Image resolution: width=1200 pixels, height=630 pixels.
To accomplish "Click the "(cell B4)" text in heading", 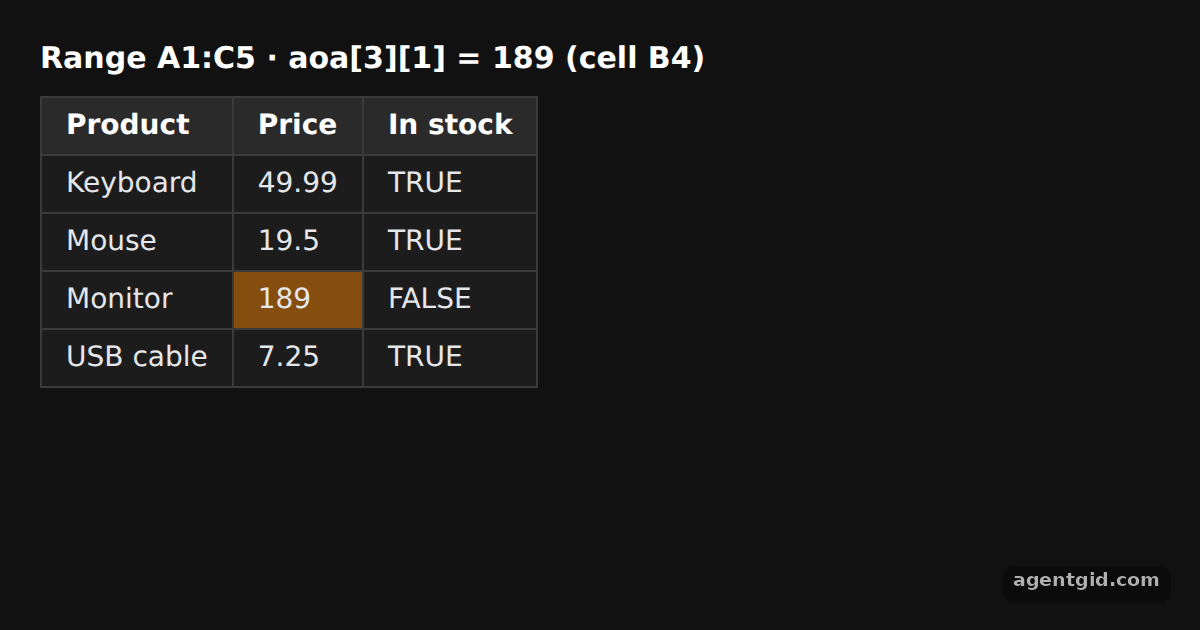I will click(635, 58).
